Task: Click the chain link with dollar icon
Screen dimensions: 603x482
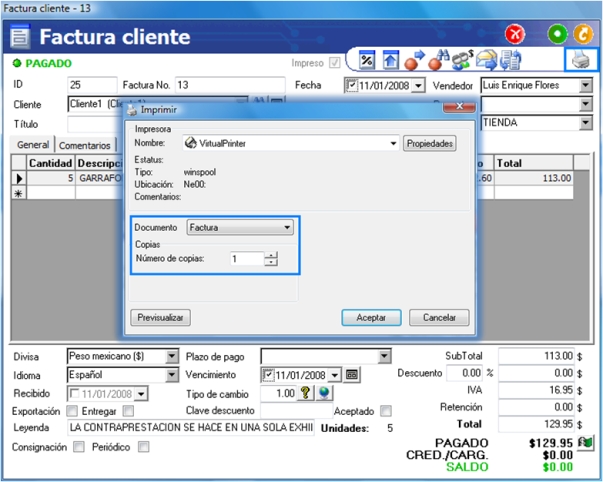Action: (462, 61)
